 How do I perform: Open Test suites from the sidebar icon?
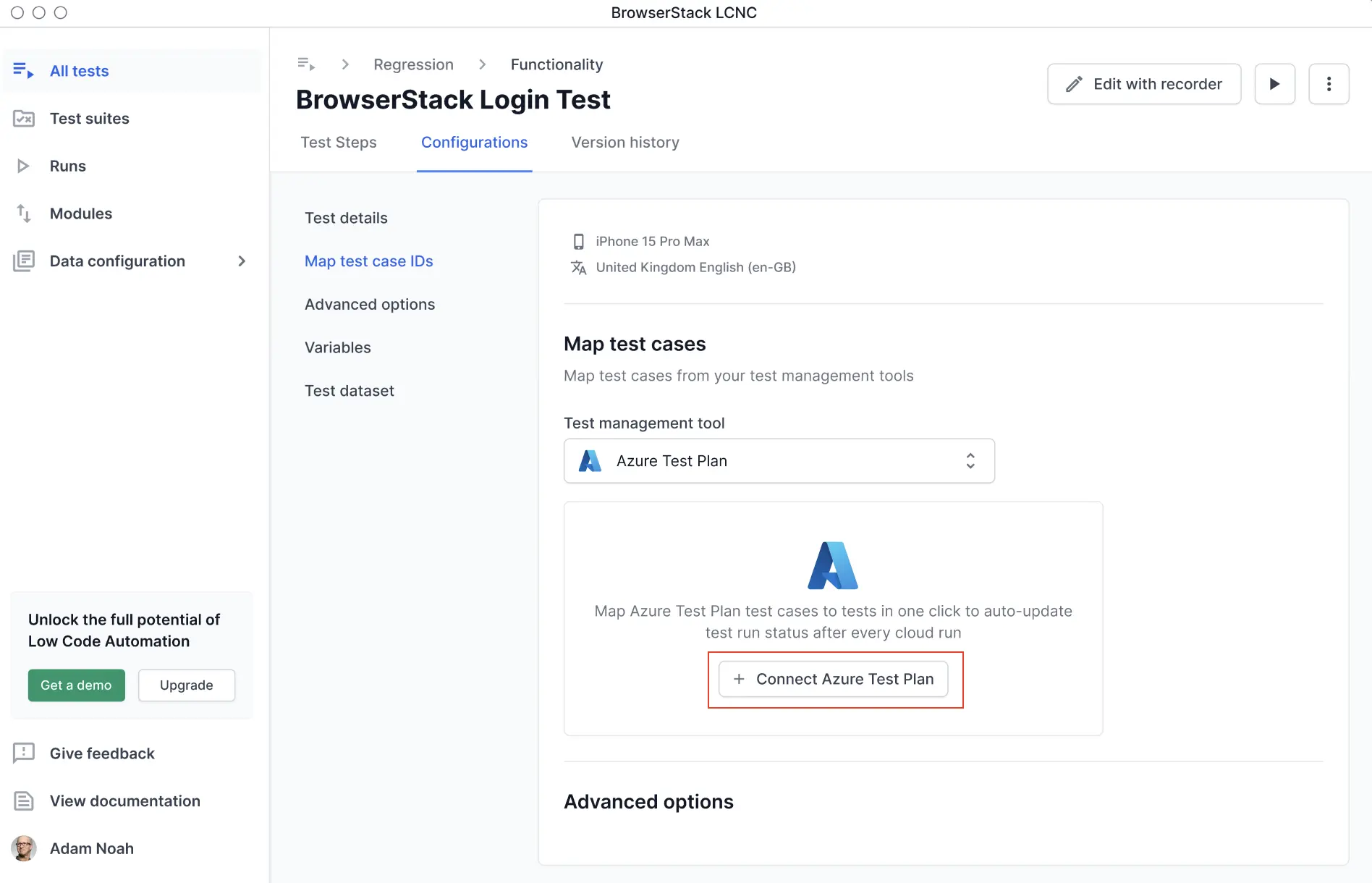tap(24, 118)
